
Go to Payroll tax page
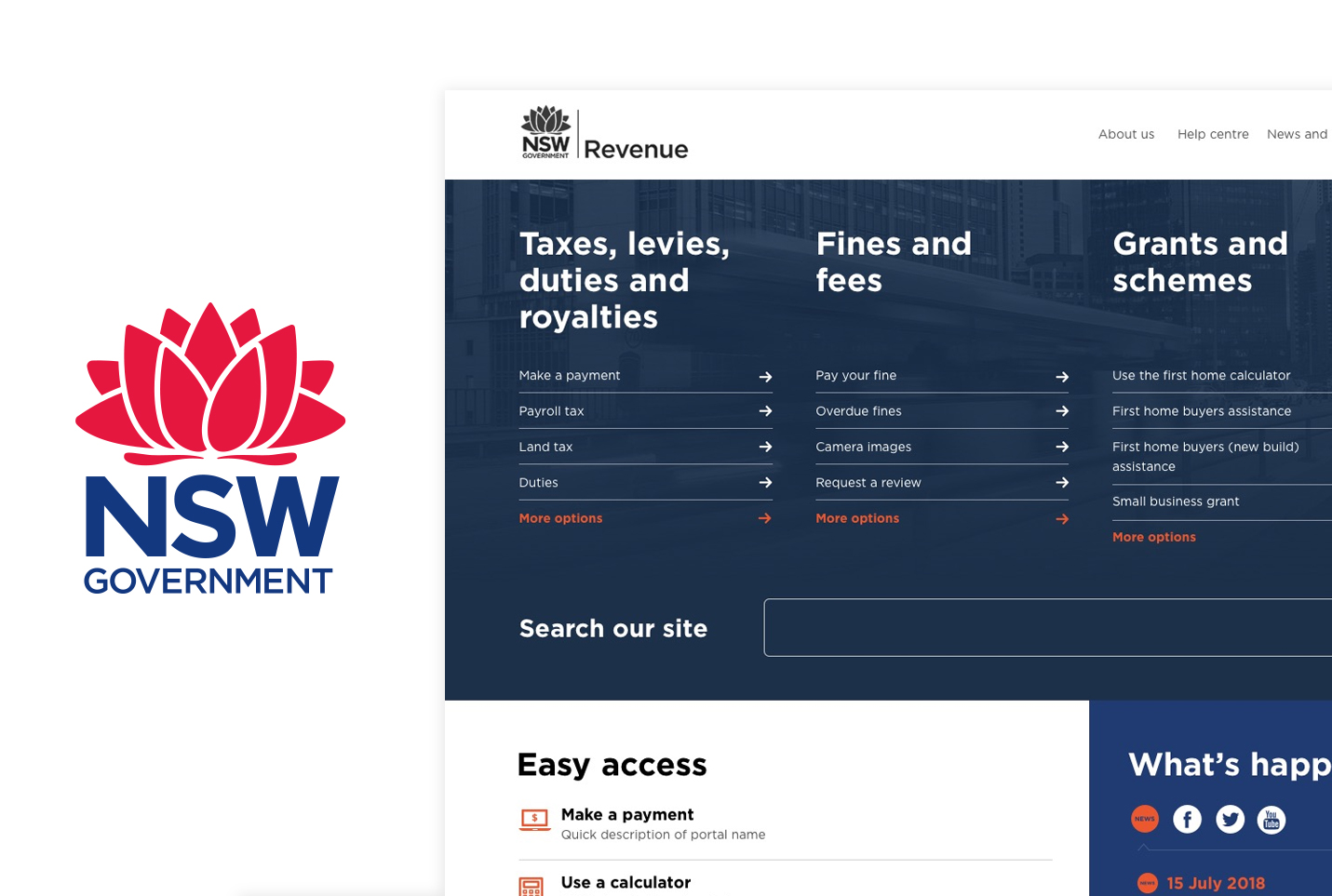click(552, 411)
